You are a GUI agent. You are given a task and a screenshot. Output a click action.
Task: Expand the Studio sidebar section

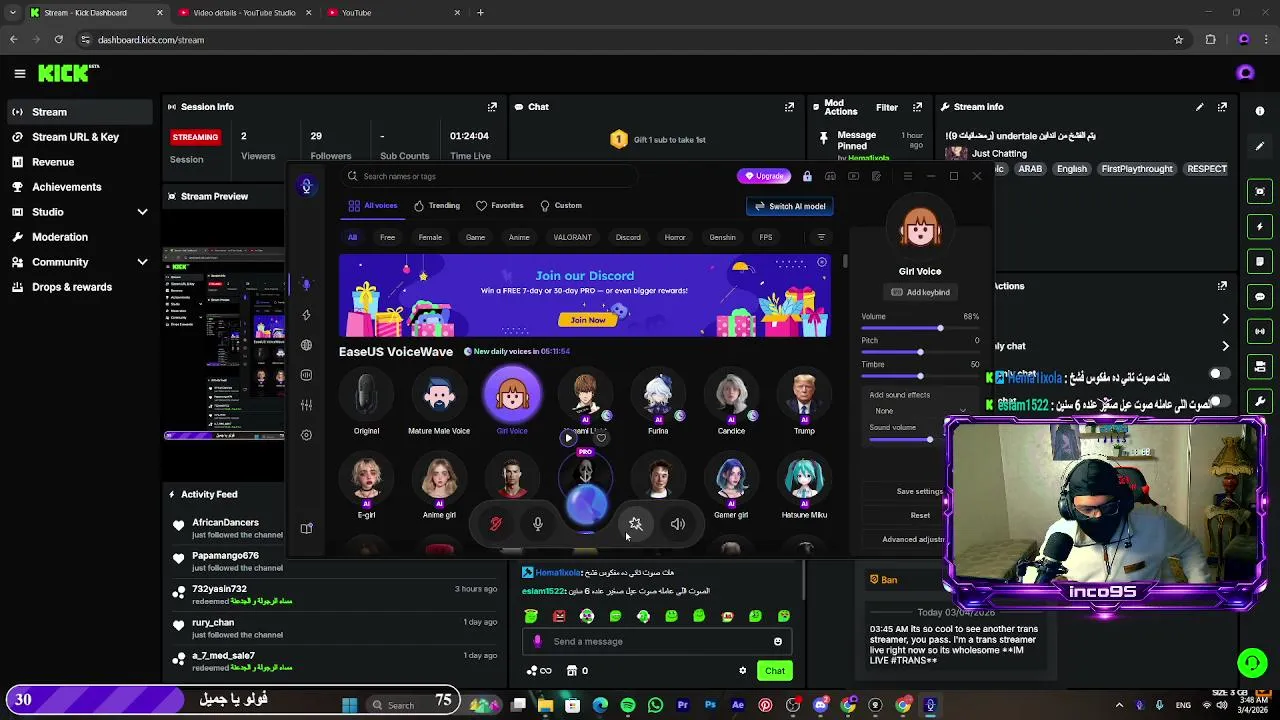142,212
